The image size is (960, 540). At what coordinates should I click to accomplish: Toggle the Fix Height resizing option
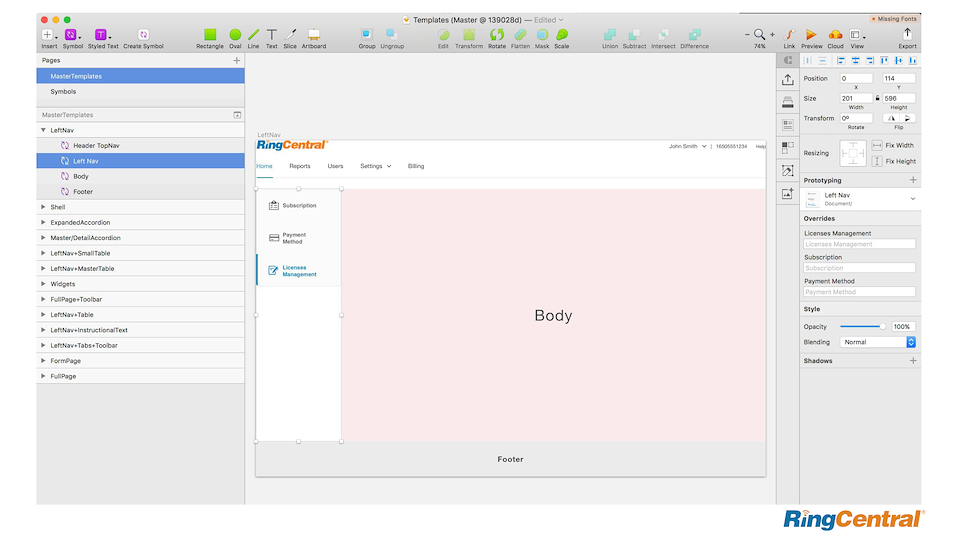(877, 161)
